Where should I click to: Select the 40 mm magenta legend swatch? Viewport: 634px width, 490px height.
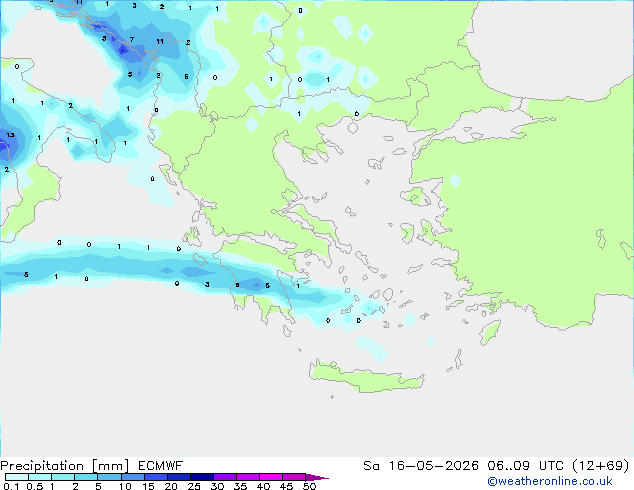271,477
